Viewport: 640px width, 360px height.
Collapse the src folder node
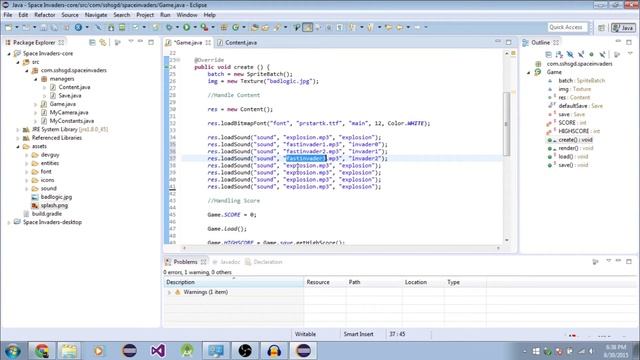click(18, 62)
